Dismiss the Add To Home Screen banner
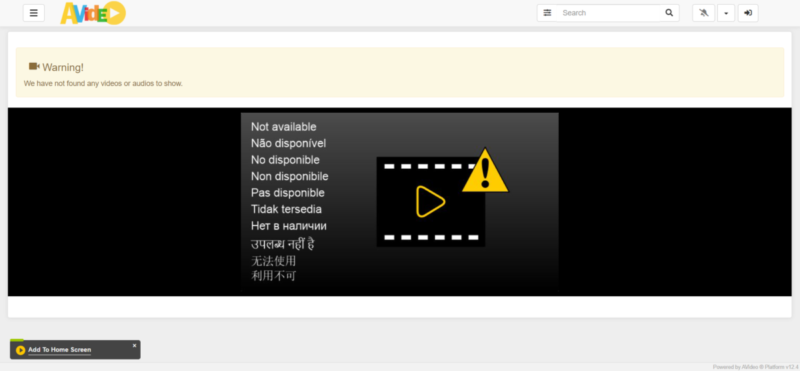Screen dimensions: 800x371 click(135, 345)
